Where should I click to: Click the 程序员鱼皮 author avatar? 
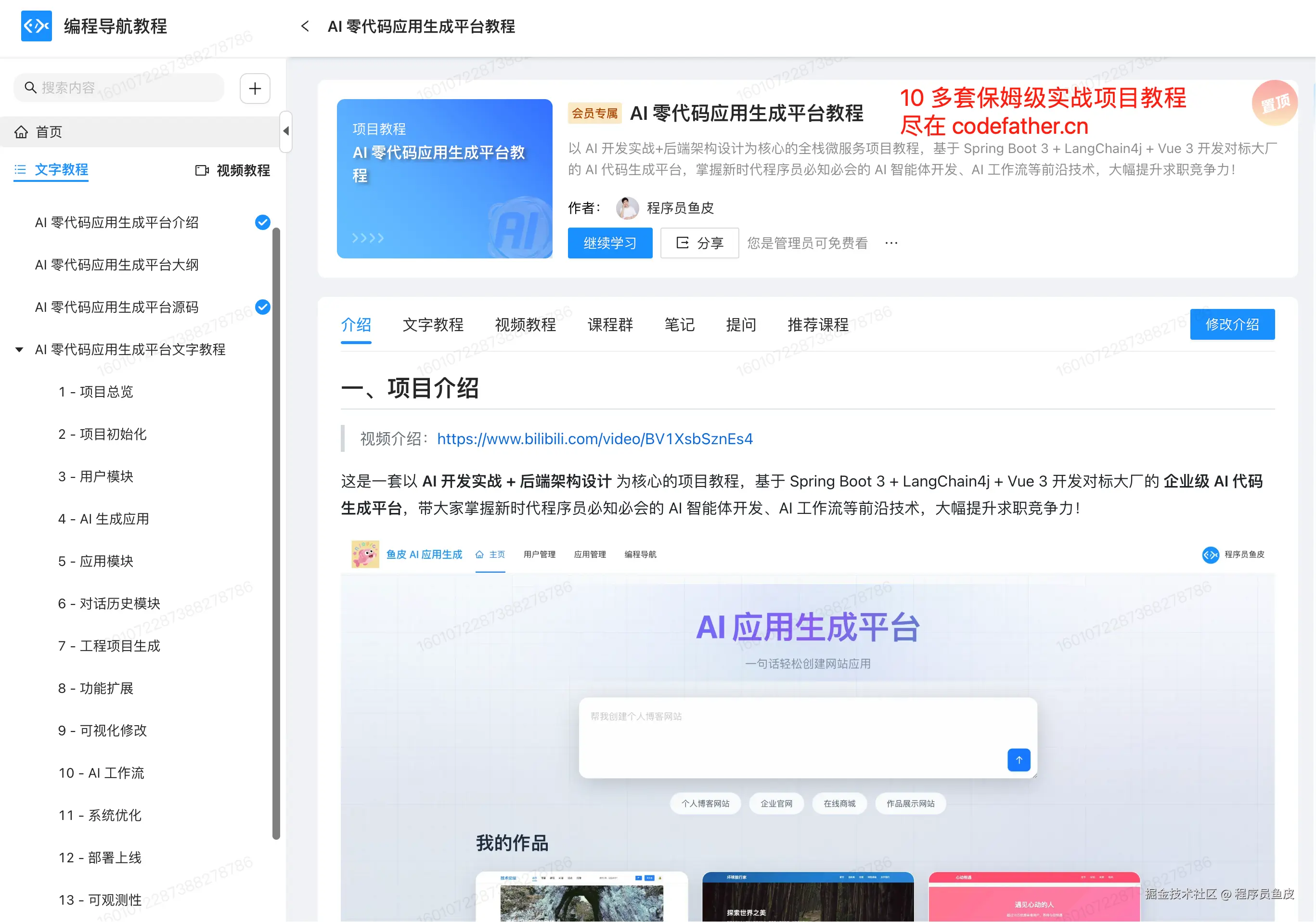(x=627, y=208)
